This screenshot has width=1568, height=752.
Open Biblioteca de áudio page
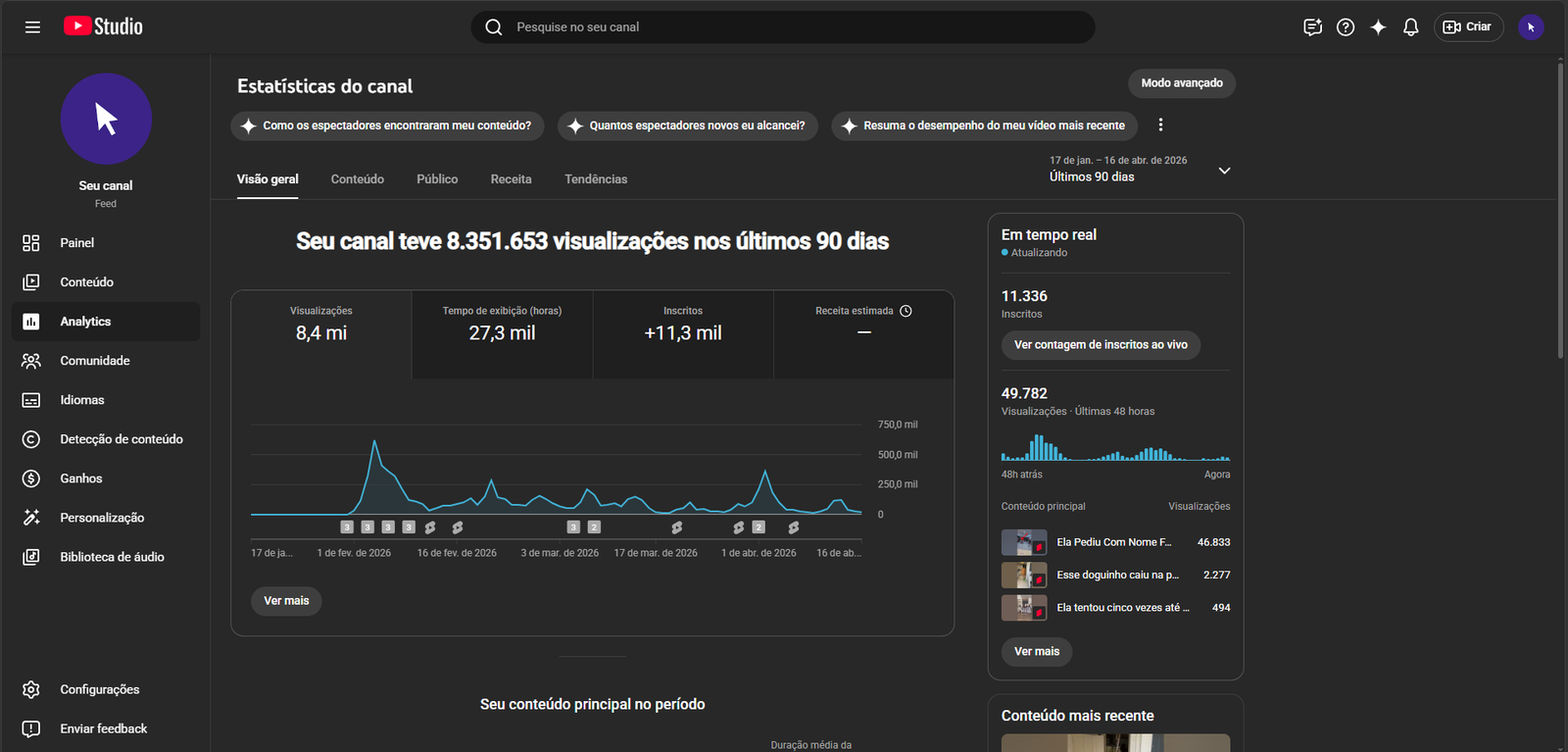pos(112,557)
